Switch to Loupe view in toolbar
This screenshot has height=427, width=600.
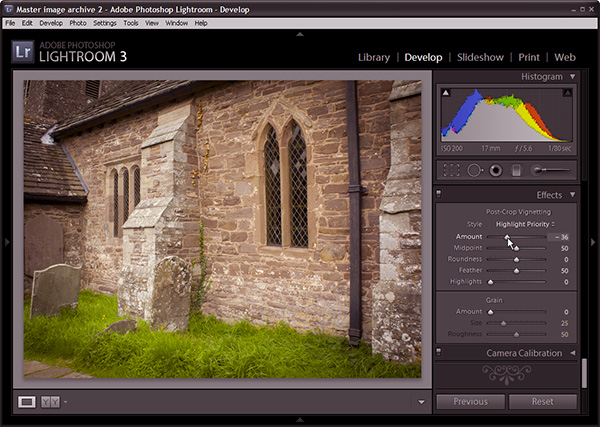pyautogui.click(x=27, y=402)
